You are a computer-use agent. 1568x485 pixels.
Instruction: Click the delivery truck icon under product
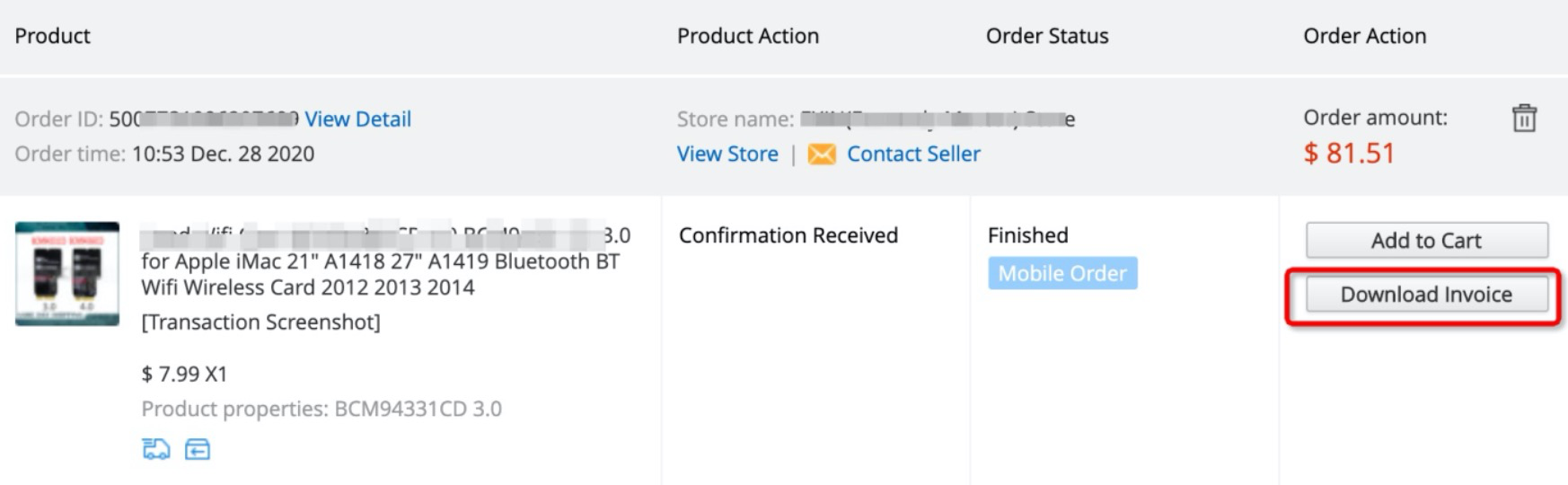(156, 449)
